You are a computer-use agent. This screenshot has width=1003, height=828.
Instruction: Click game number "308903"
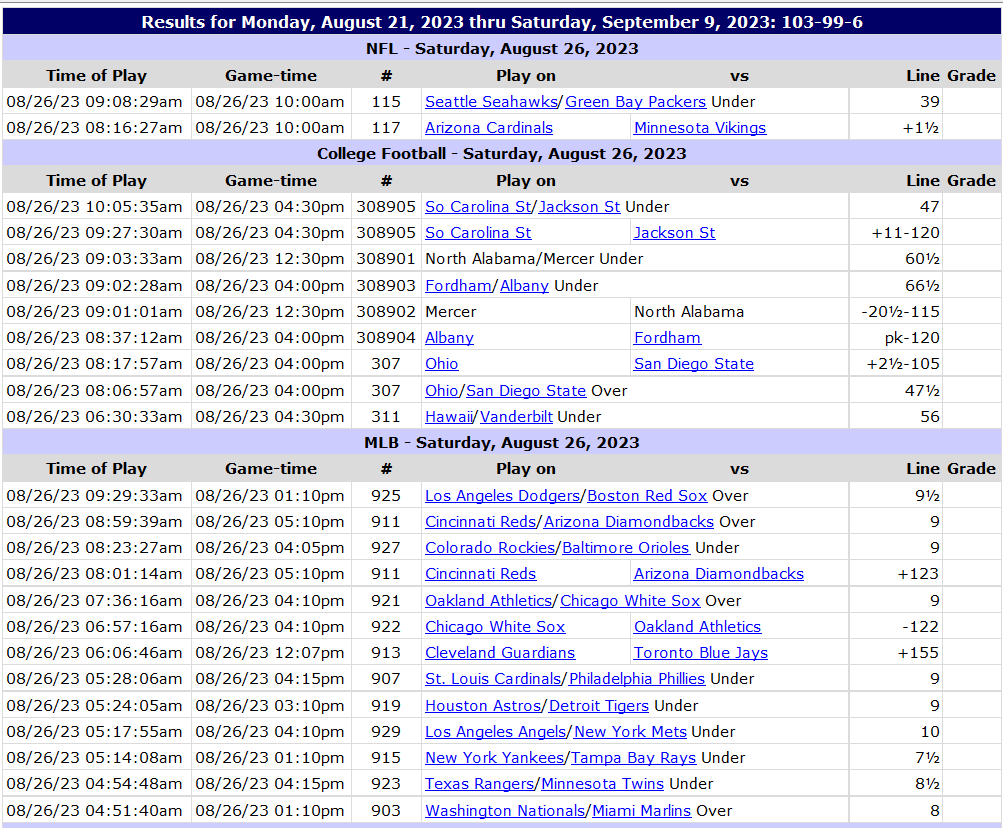click(386, 285)
